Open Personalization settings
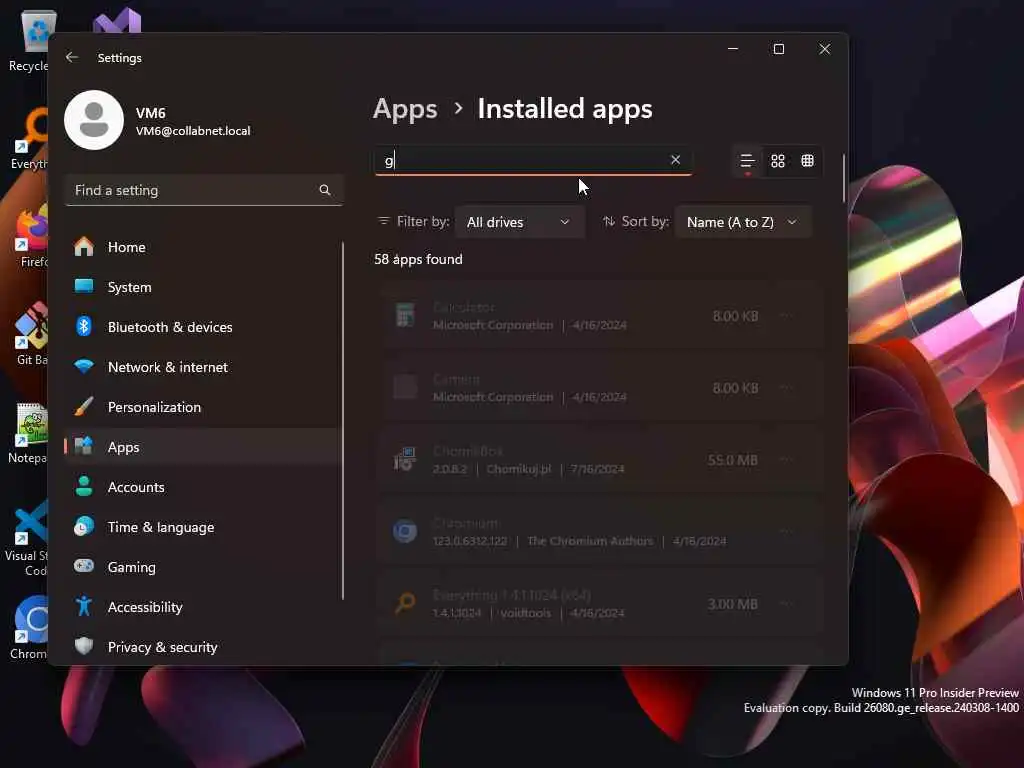This screenshot has height=768, width=1024. pos(202,407)
